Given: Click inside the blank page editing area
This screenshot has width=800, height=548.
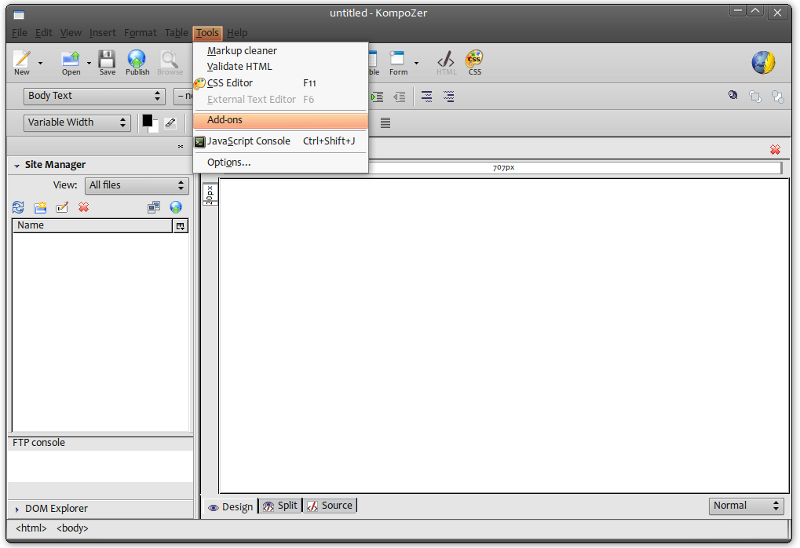Looking at the screenshot, I should click(504, 336).
